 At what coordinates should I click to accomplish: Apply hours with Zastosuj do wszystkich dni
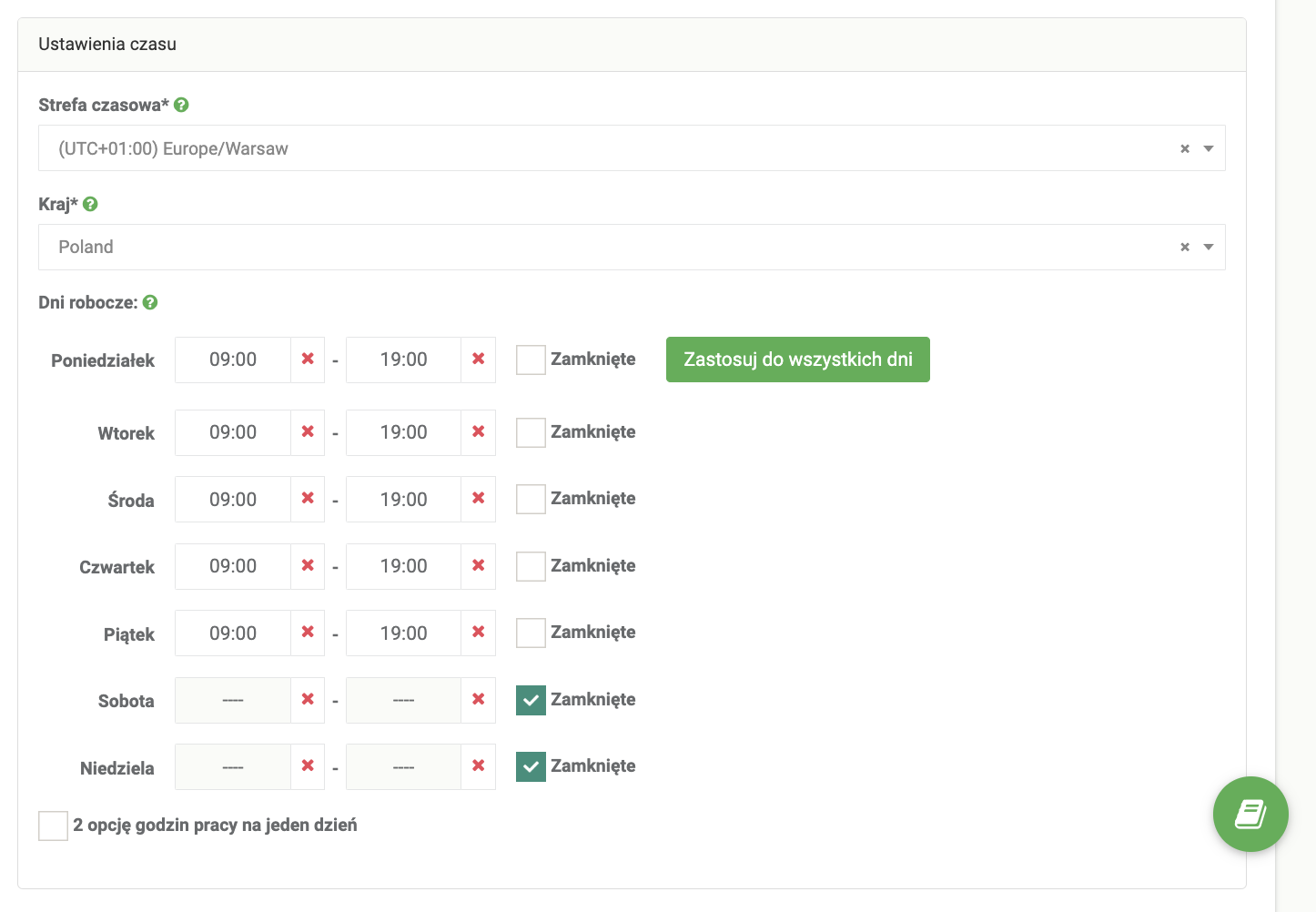(x=798, y=360)
